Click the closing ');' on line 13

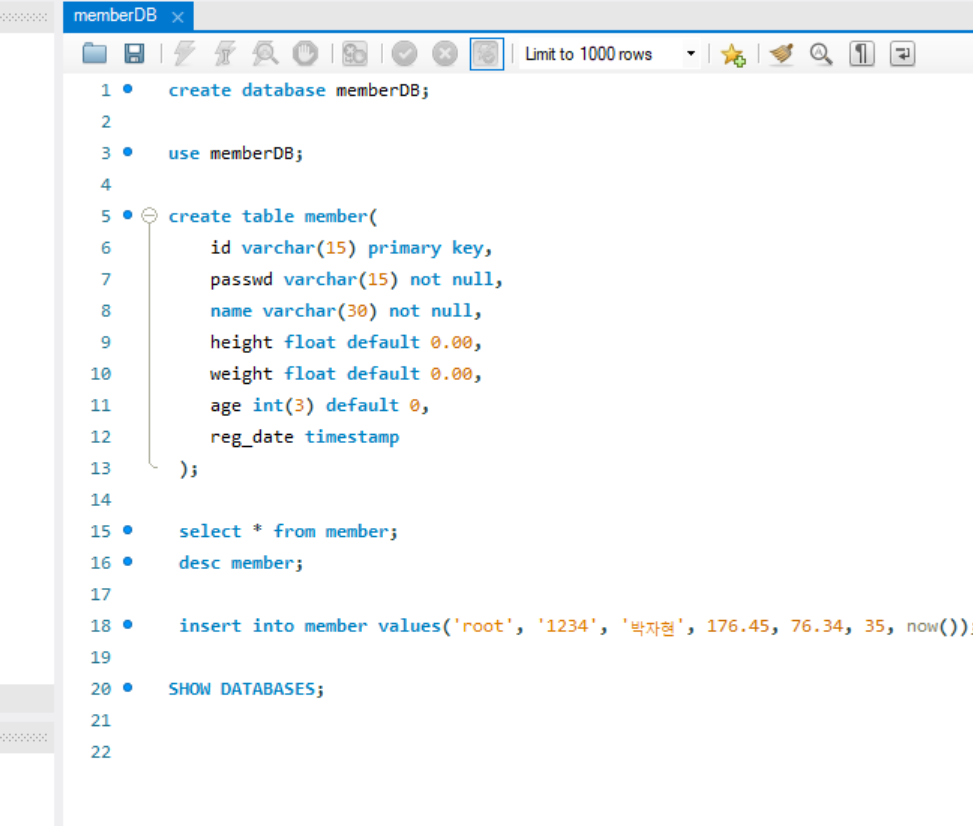tap(189, 469)
